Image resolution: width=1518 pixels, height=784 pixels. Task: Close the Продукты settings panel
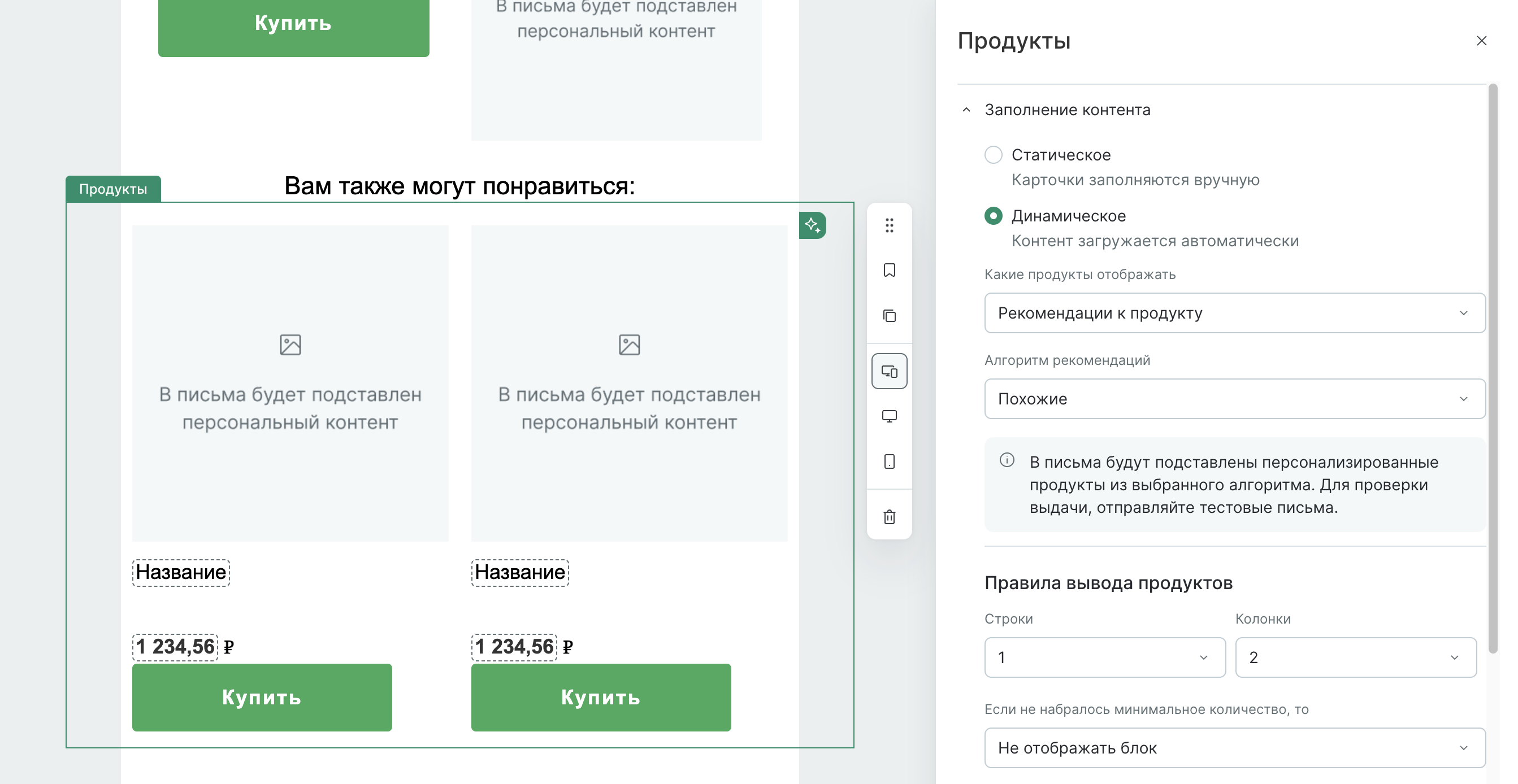[x=1481, y=41]
